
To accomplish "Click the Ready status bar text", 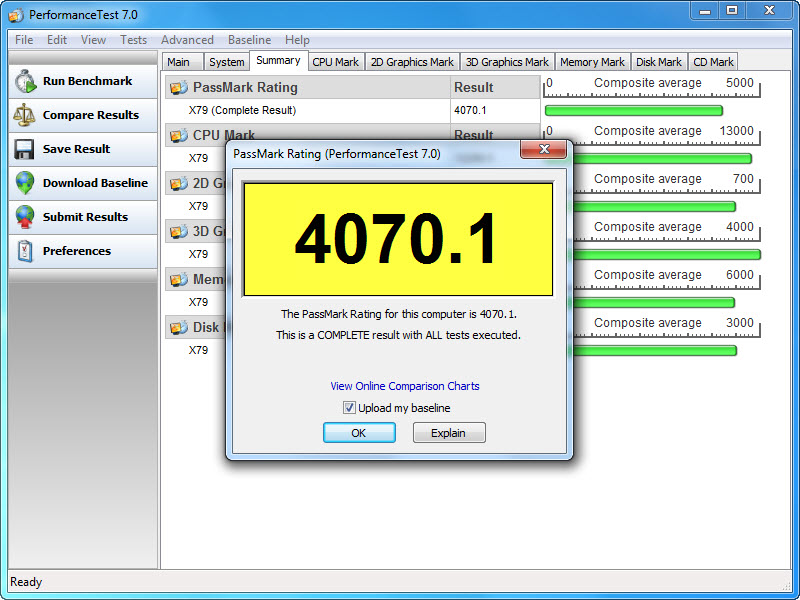I will coord(26,582).
